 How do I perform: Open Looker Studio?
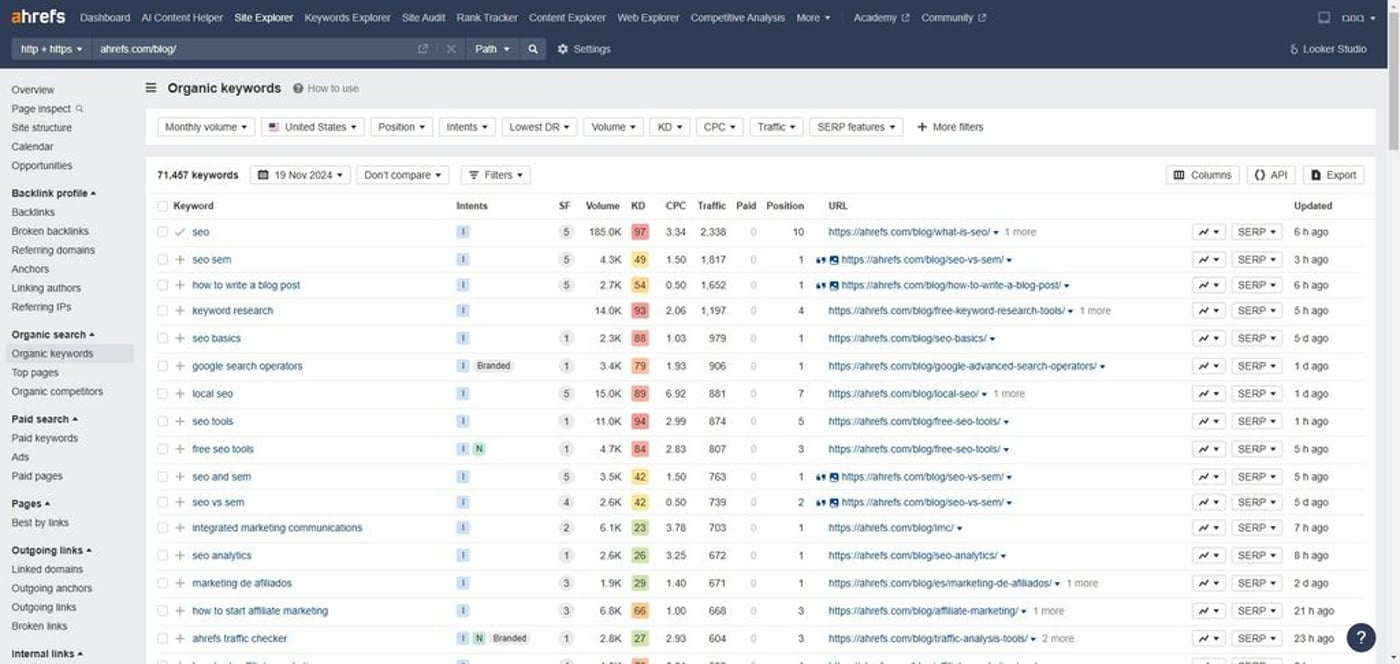tap(1328, 49)
